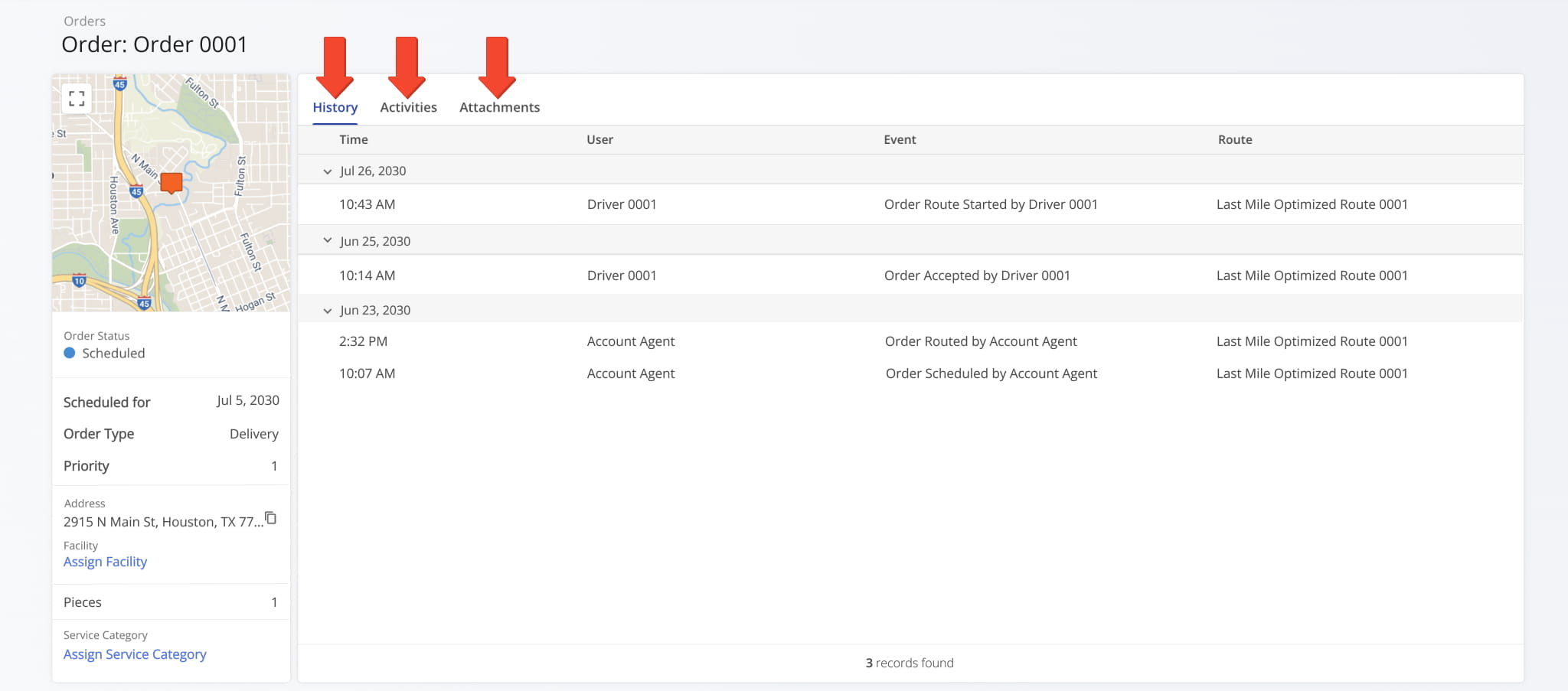Collapse the Jun 23, 2030 history group

point(328,310)
